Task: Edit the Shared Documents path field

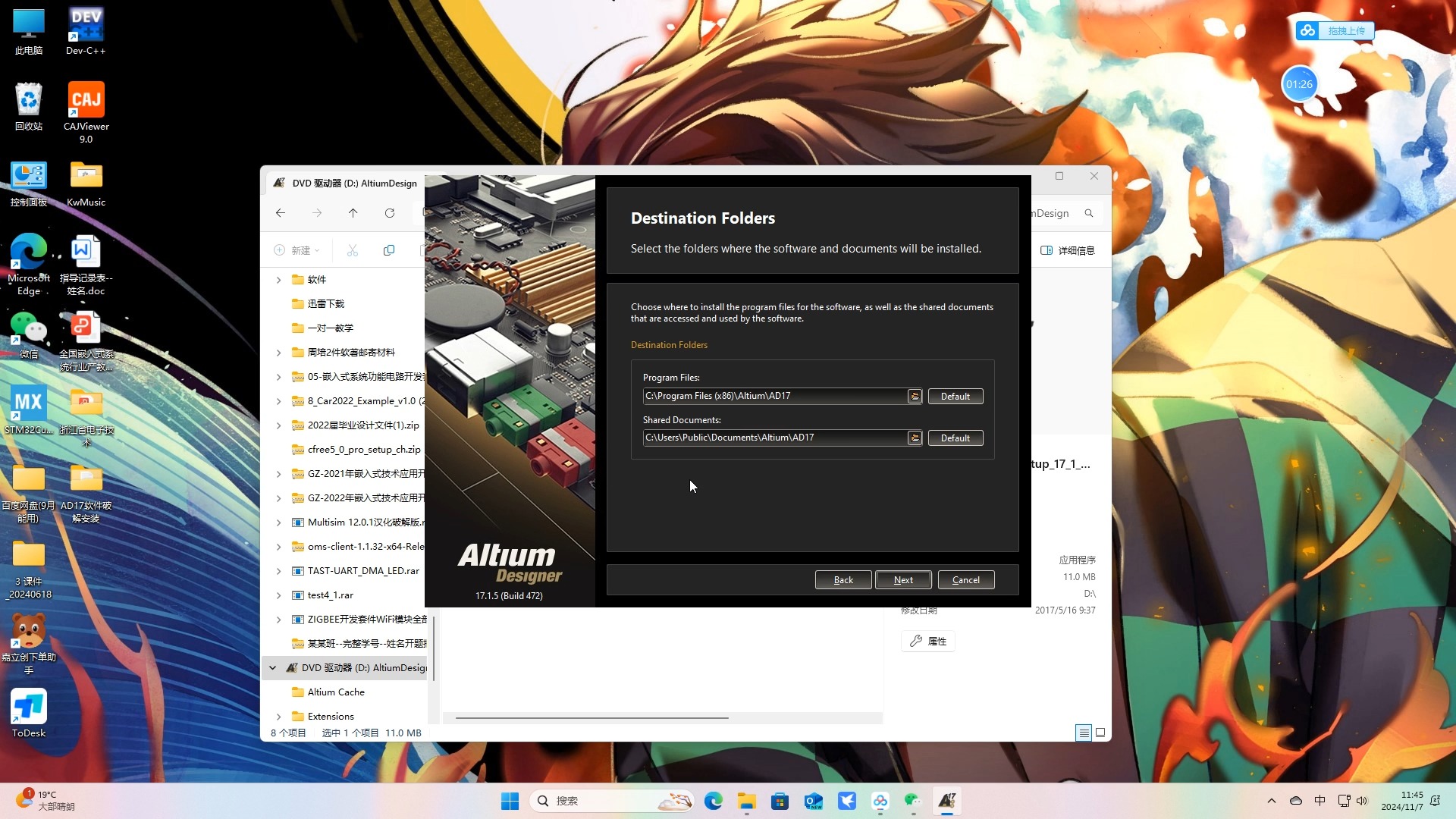Action: [x=775, y=438]
